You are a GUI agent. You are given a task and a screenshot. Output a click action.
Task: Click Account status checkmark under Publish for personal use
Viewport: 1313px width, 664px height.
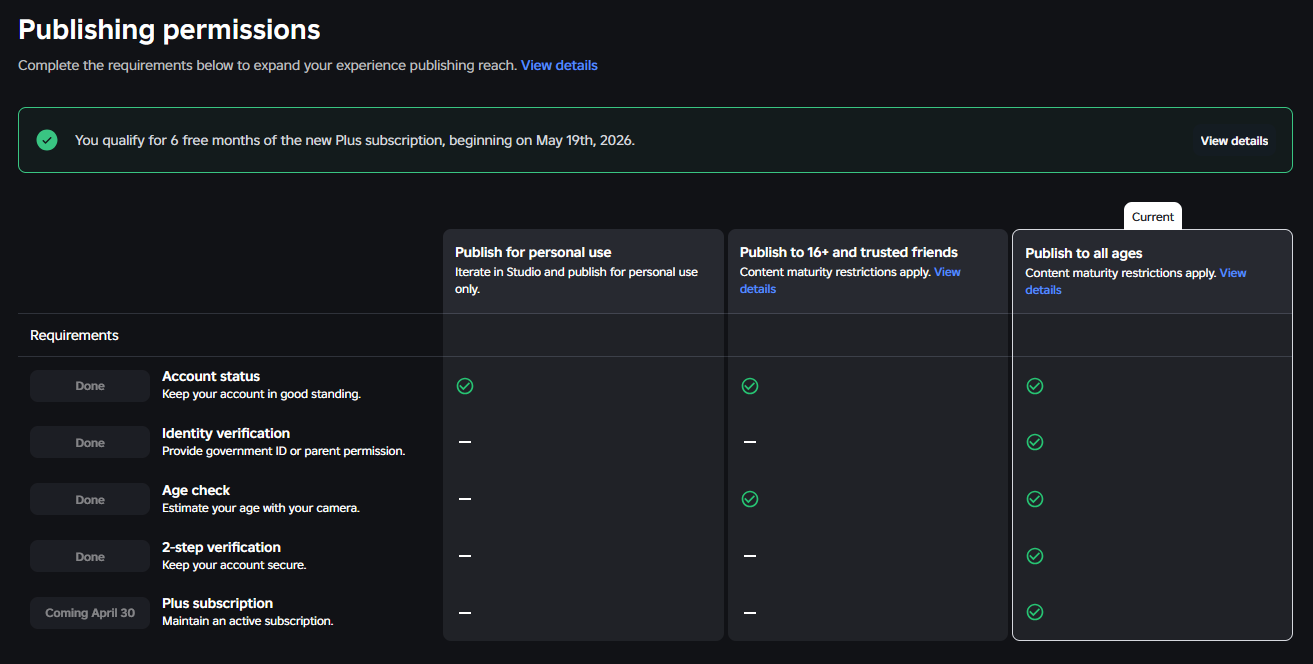(465, 386)
